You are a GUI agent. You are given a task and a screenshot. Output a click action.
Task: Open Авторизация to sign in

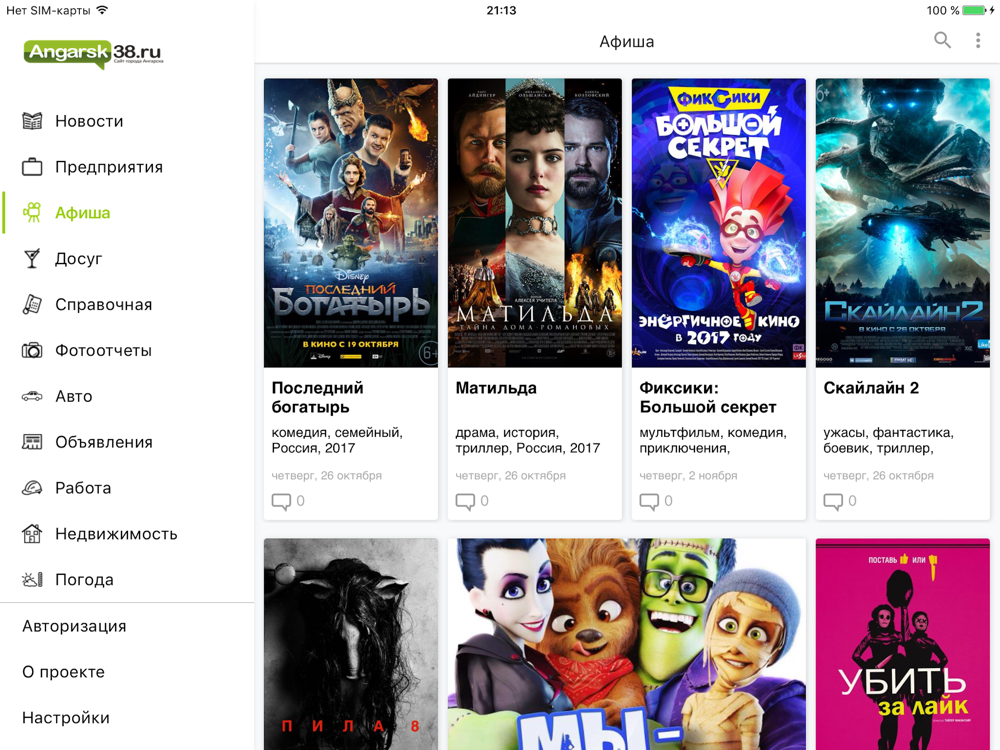pos(74,626)
